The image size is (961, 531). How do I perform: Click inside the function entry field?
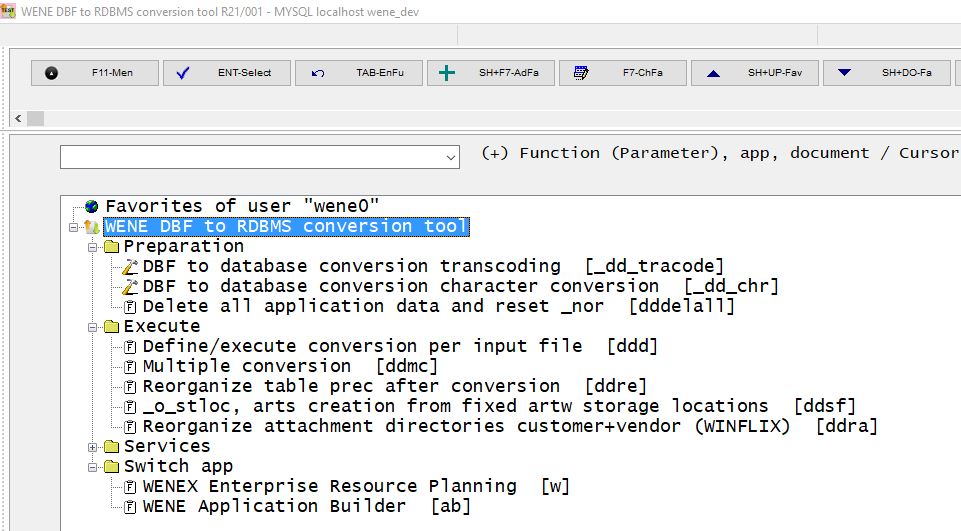pos(252,157)
